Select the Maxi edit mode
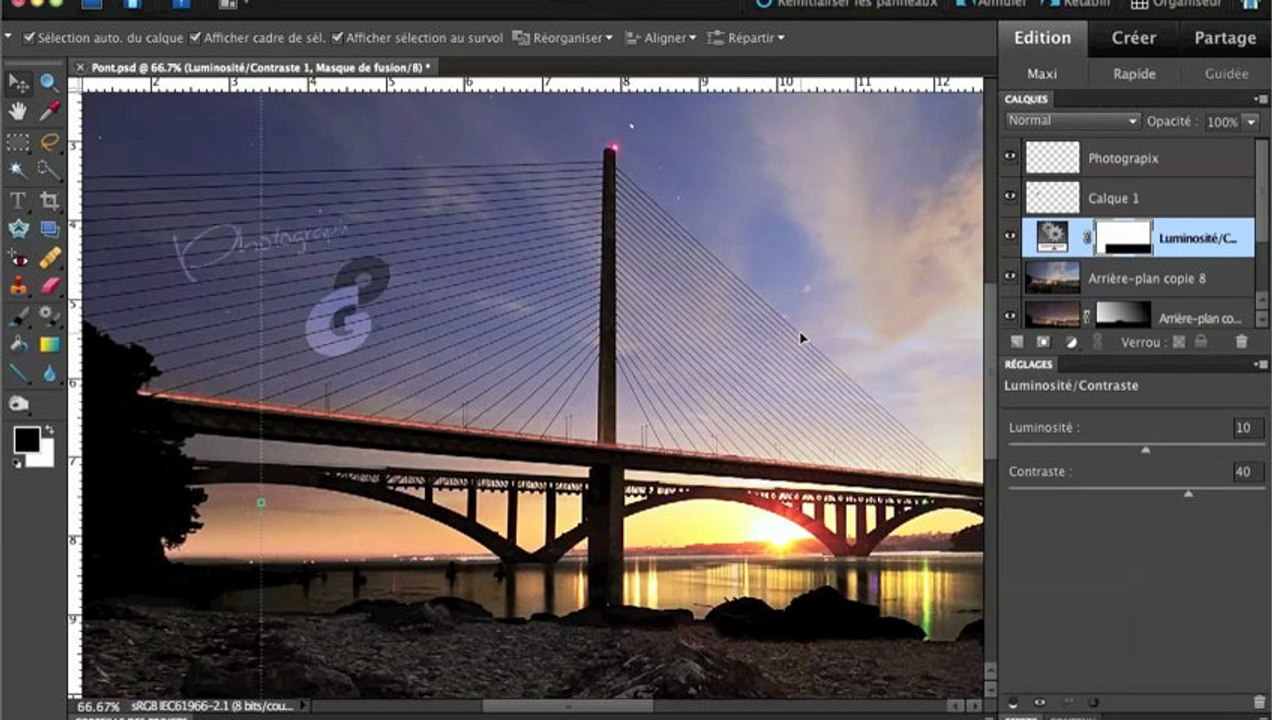Screen dimensions: 1272x720 [1042, 74]
